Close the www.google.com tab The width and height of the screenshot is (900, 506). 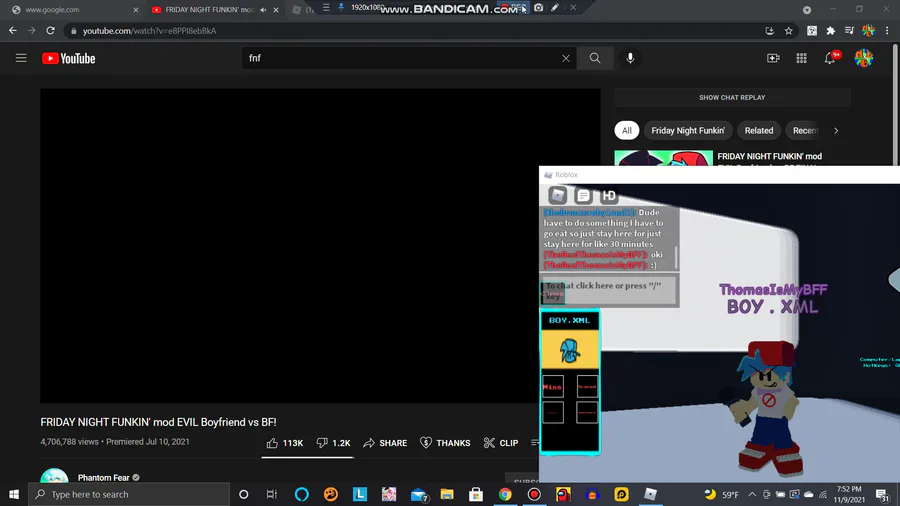tap(136, 10)
